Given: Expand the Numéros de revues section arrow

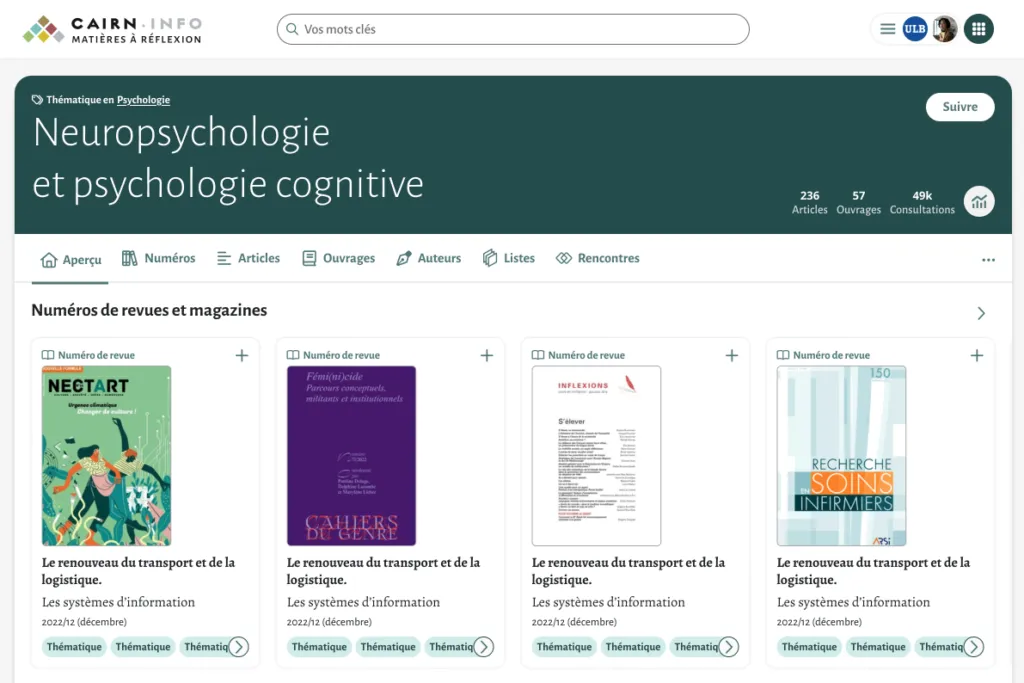Looking at the screenshot, I should [981, 313].
